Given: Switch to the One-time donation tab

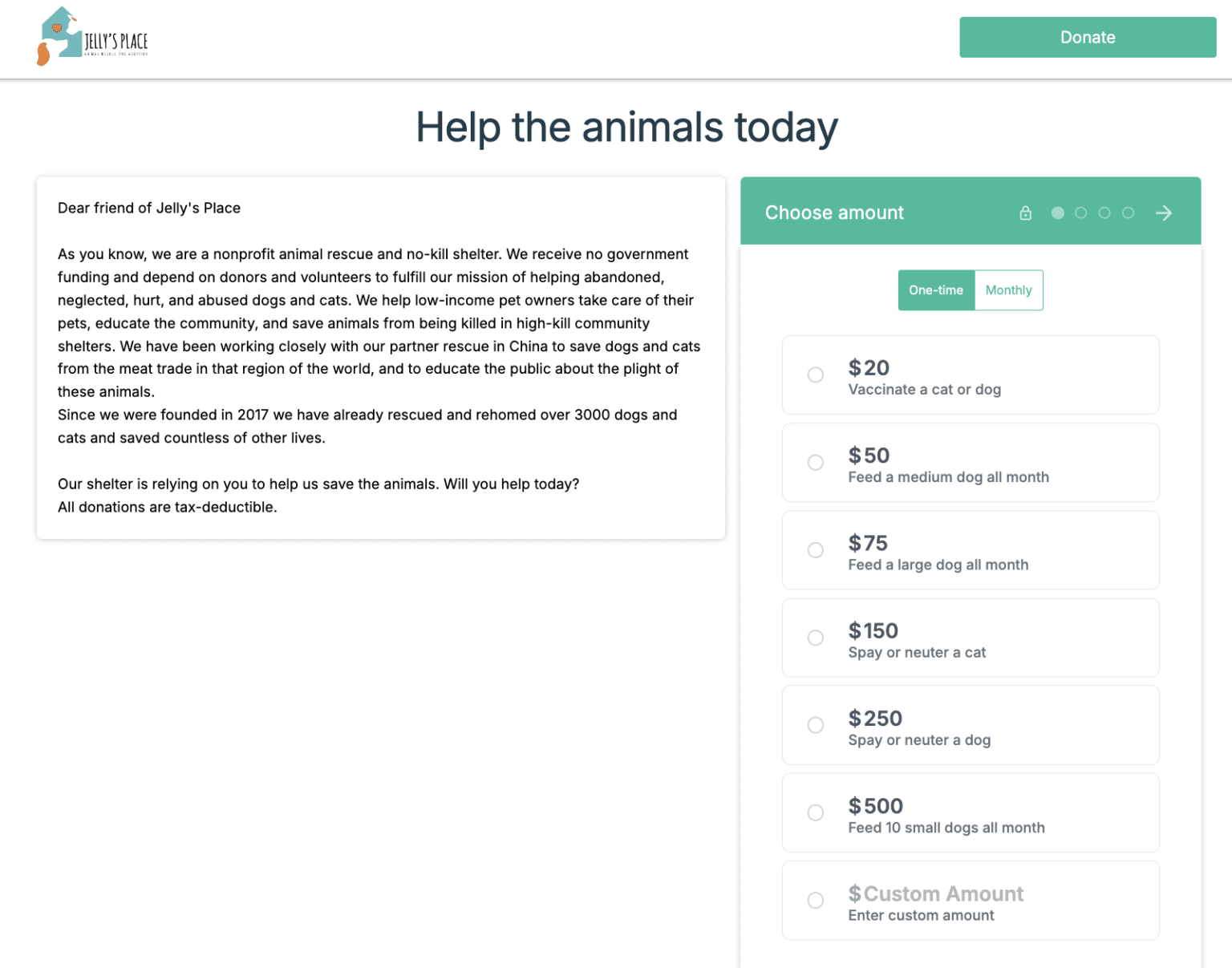Looking at the screenshot, I should [x=936, y=290].
